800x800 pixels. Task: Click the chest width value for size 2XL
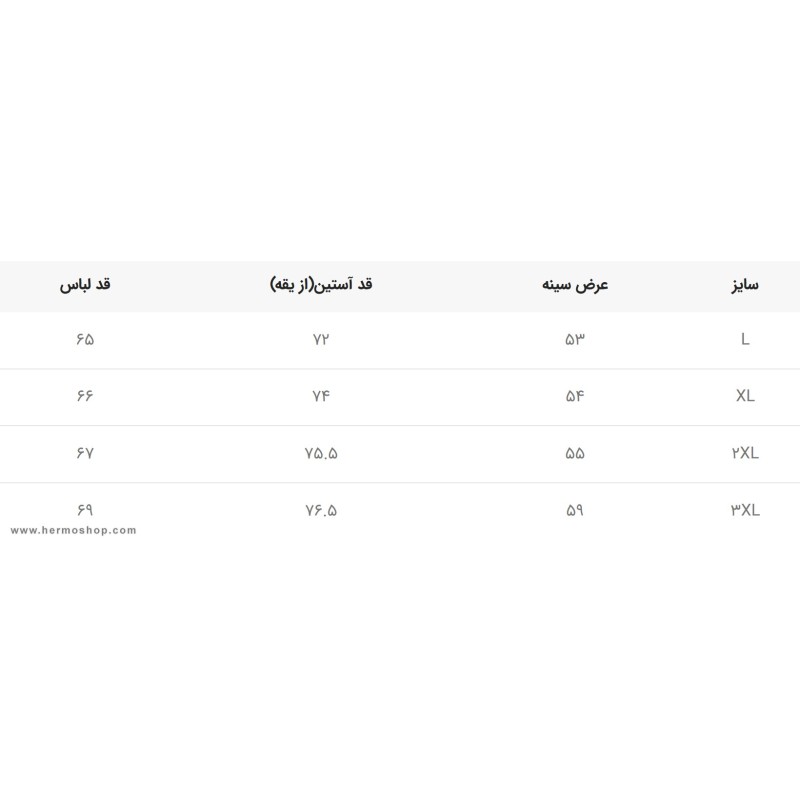coord(575,453)
